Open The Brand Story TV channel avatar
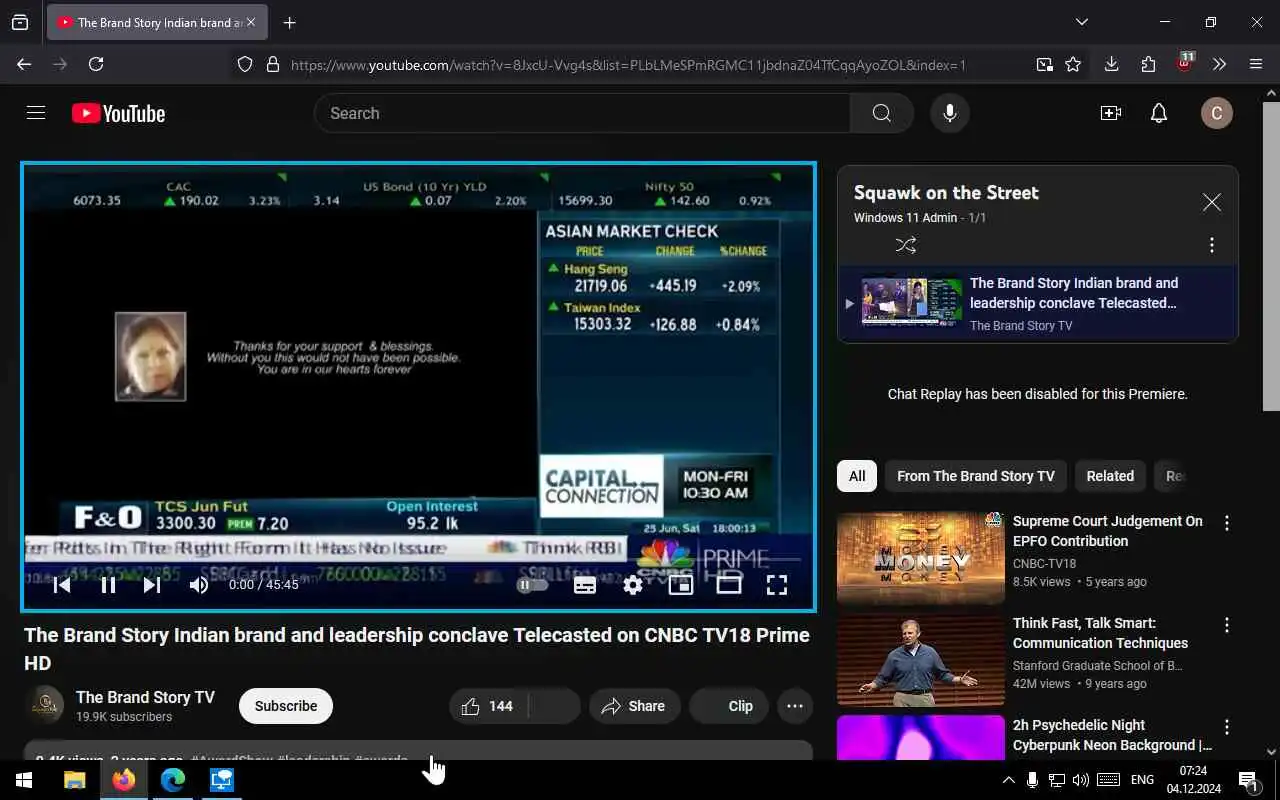 pos(44,706)
